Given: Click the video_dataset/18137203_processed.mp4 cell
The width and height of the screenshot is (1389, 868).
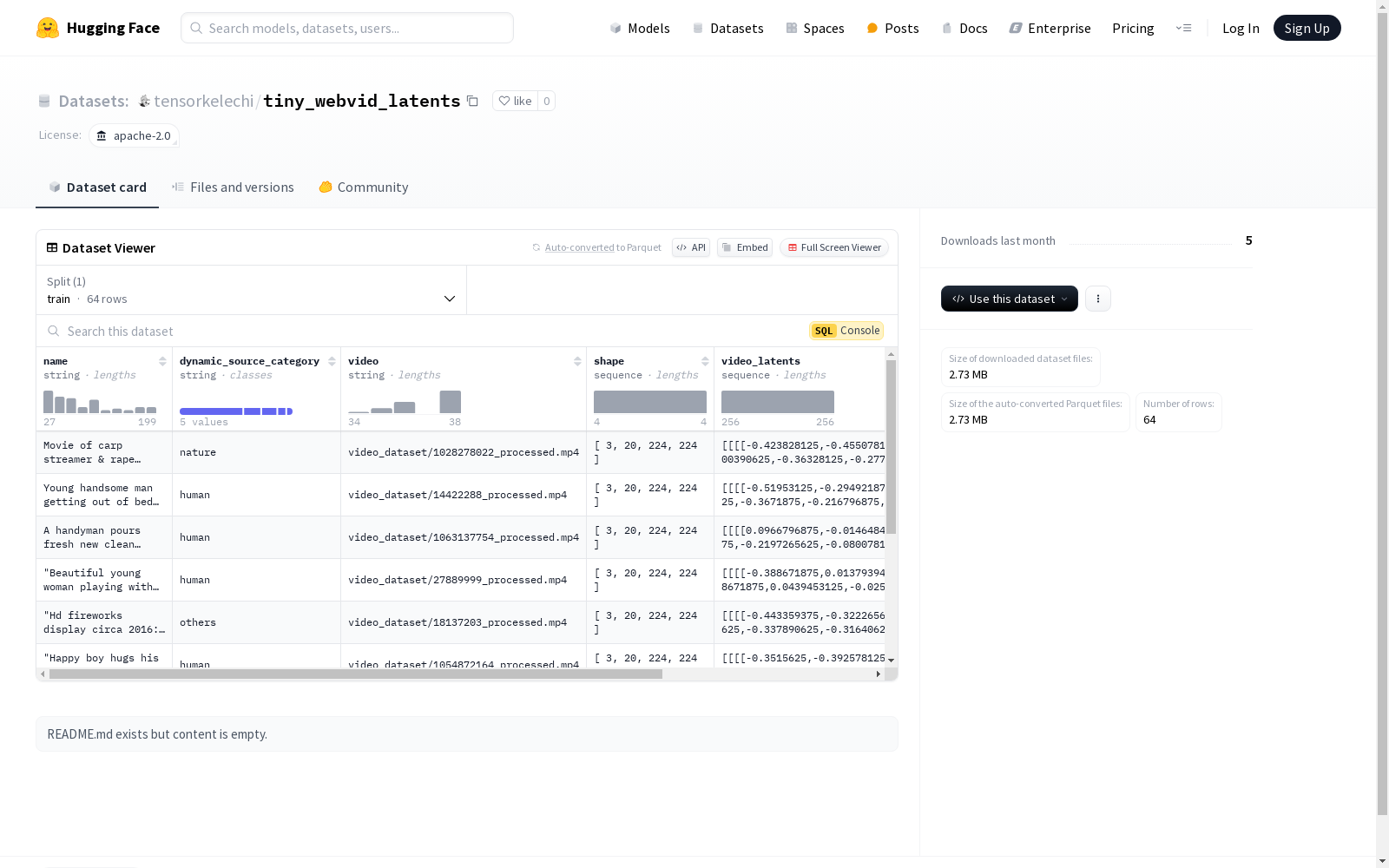Looking at the screenshot, I should (x=464, y=622).
